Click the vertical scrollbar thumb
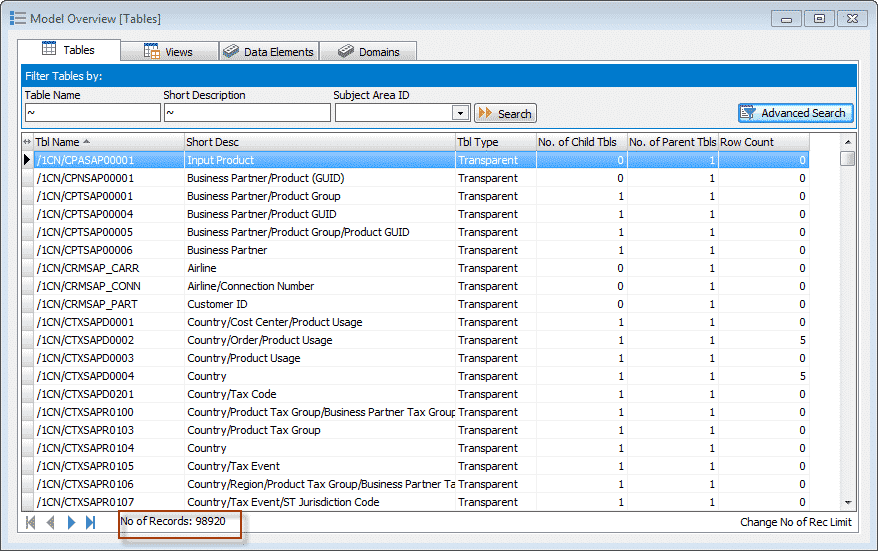878x551 pixels. (848, 158)
